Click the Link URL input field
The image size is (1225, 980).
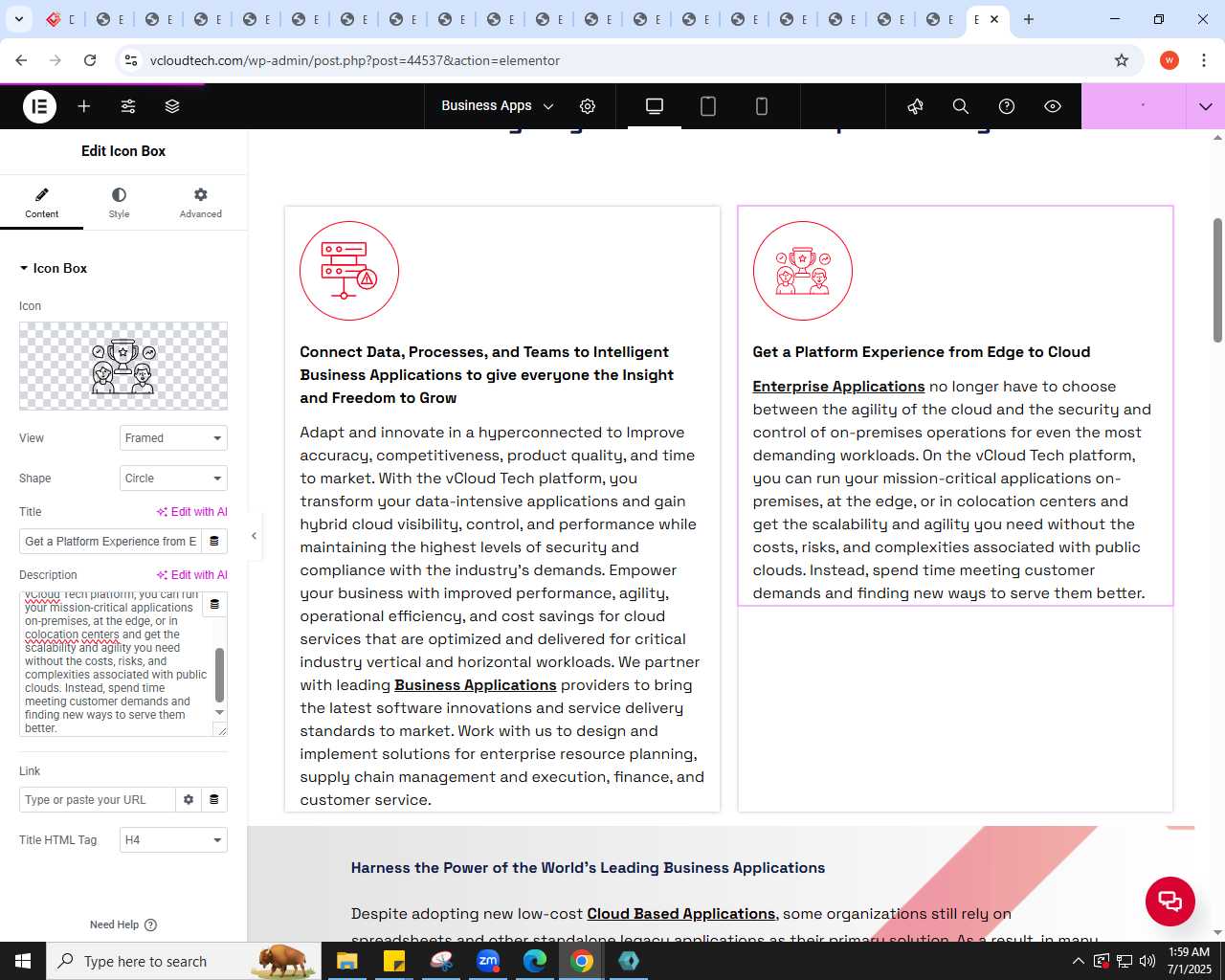click(97, 800)
